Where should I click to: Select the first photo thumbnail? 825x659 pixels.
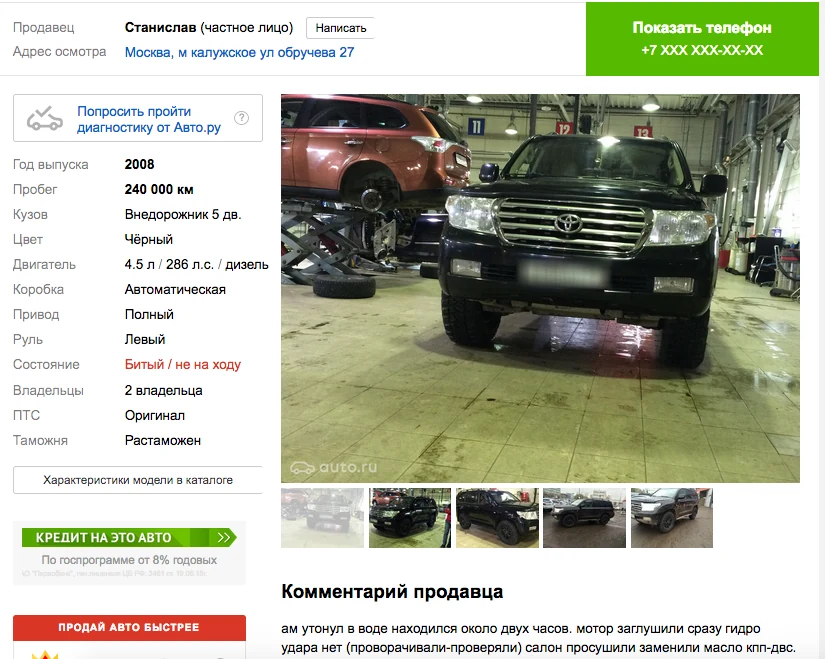pos(322,518)
